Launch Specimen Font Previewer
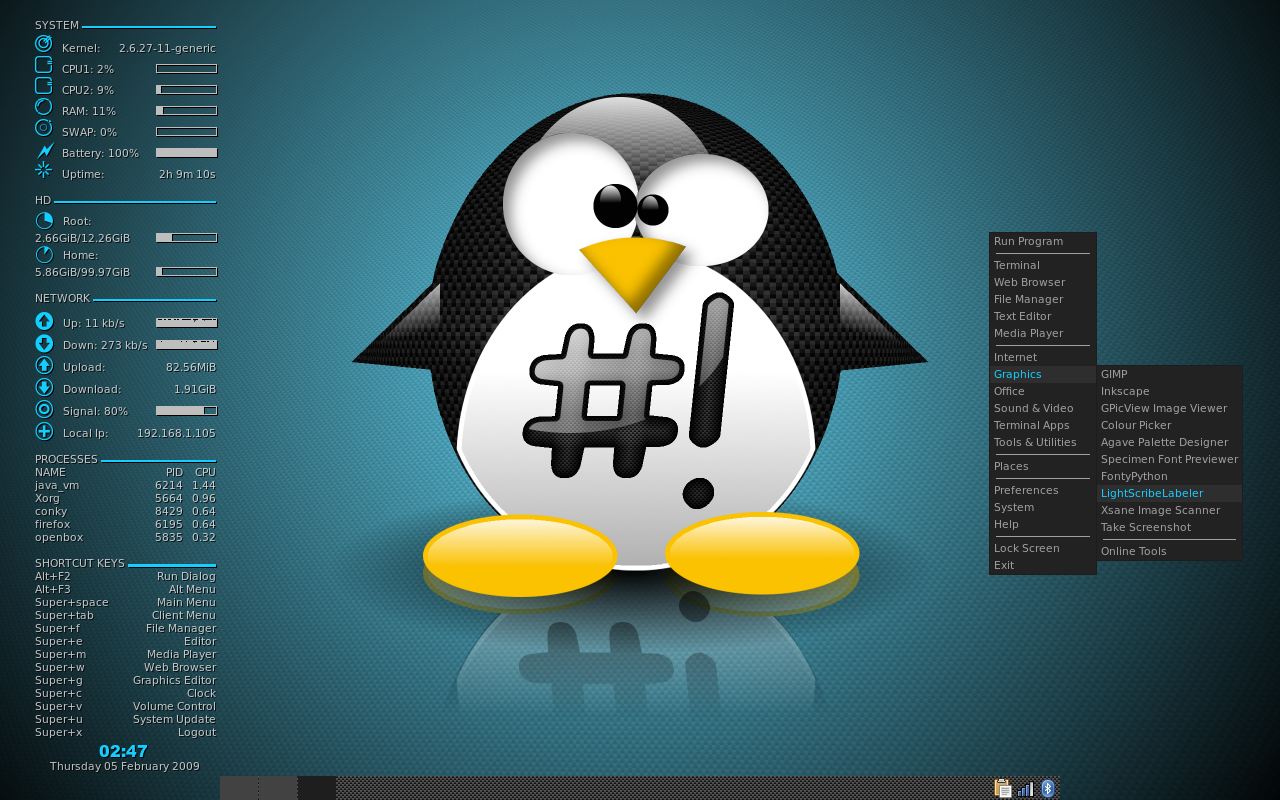The height and width of the screenshot is (800, 1280). (x=1170, y=459)
